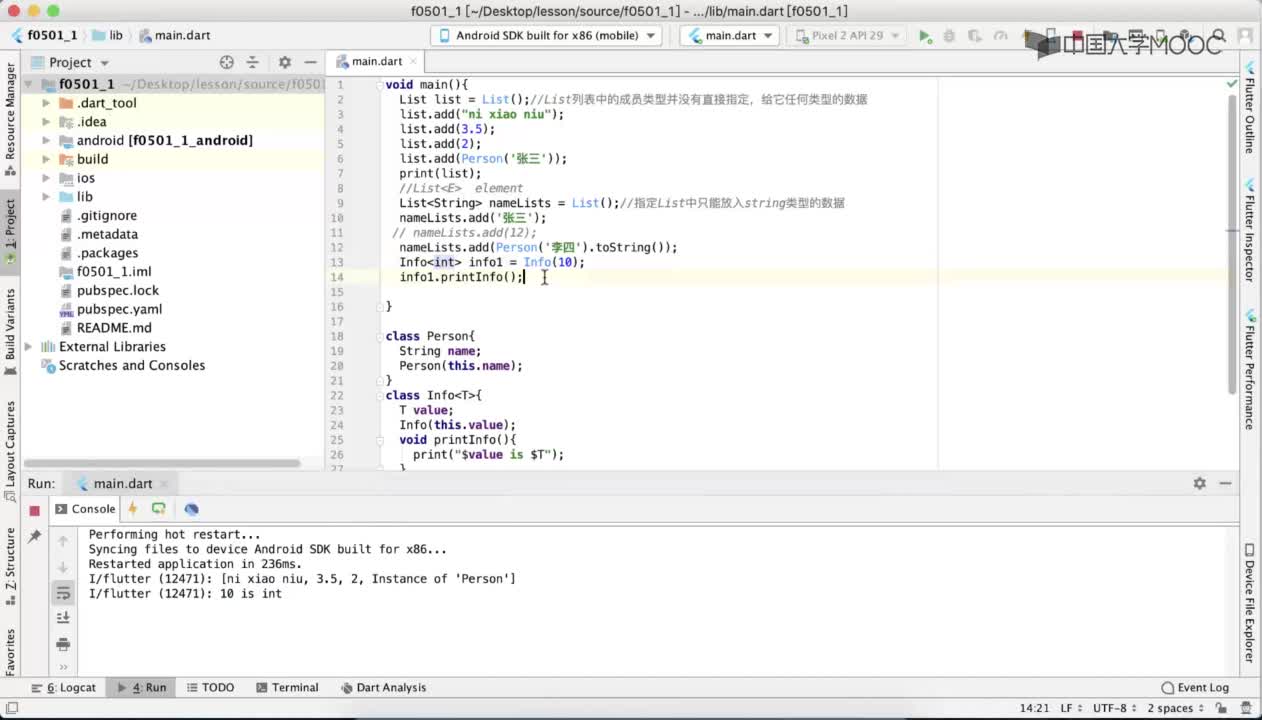Open Run panel settings gear
Image resolution: width=1262 pixels, height=720 pixels.
1199,483
